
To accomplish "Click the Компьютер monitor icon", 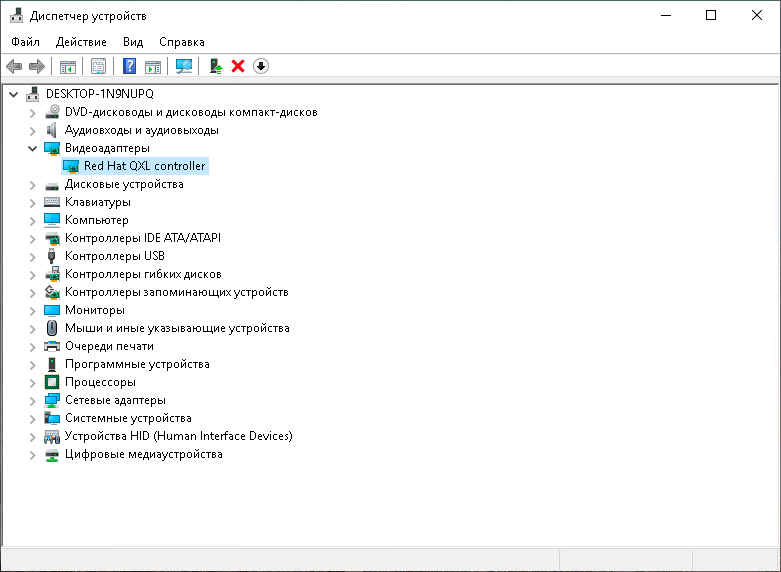I will [52, 220].
